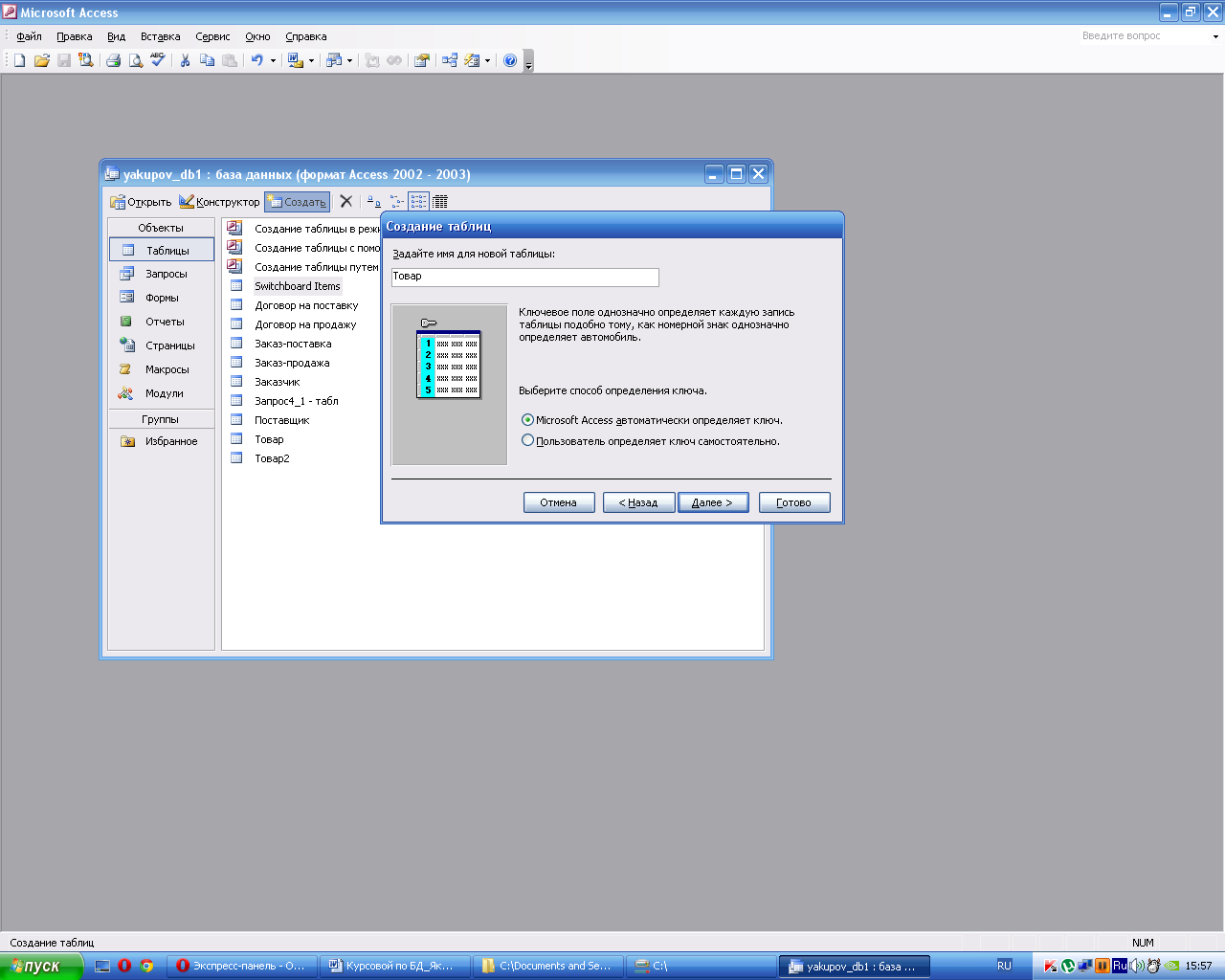
Task: Click the New Object lightning icon
Action: (472, 60)
